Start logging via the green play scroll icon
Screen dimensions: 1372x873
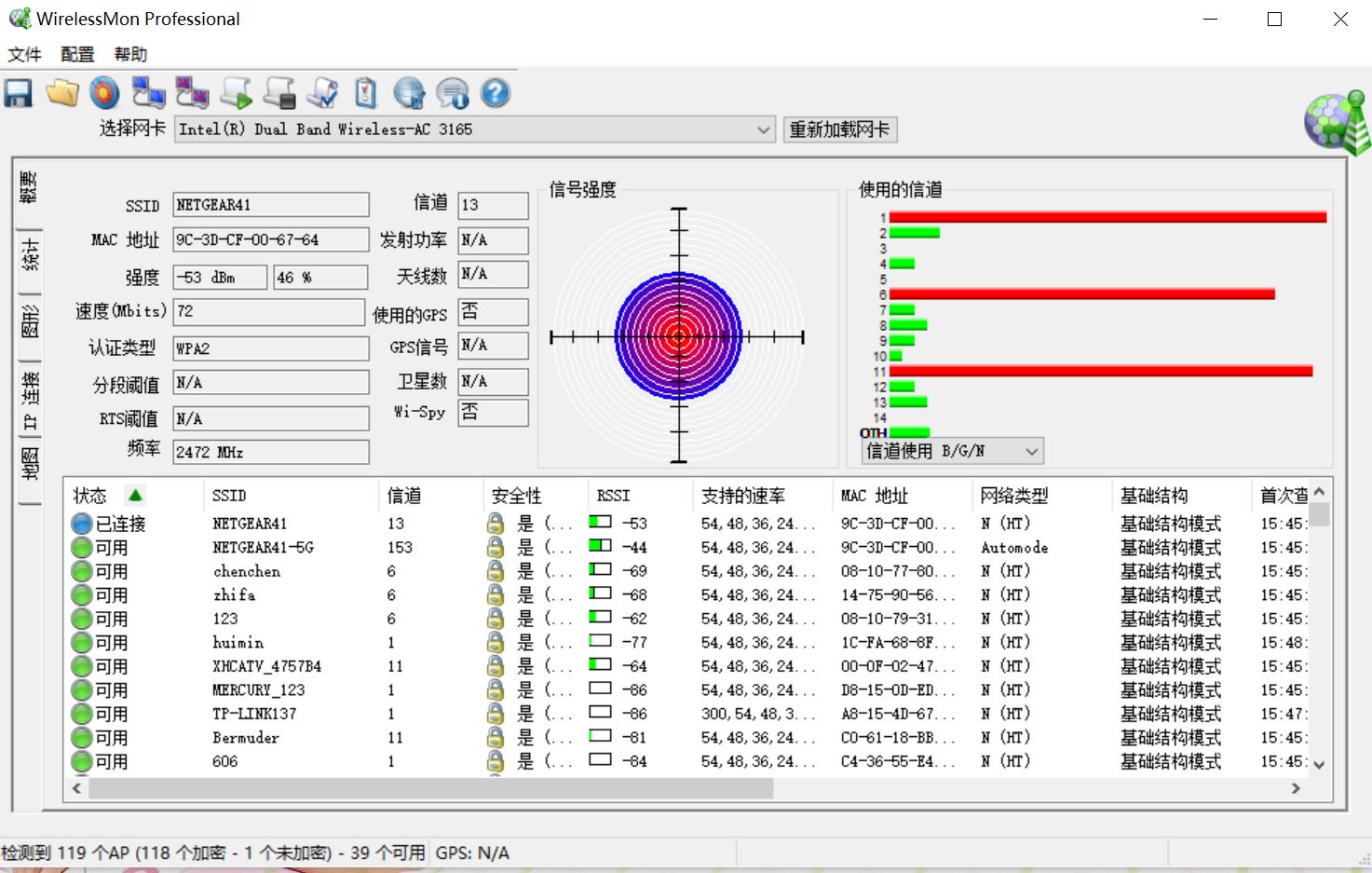point(237,93)
